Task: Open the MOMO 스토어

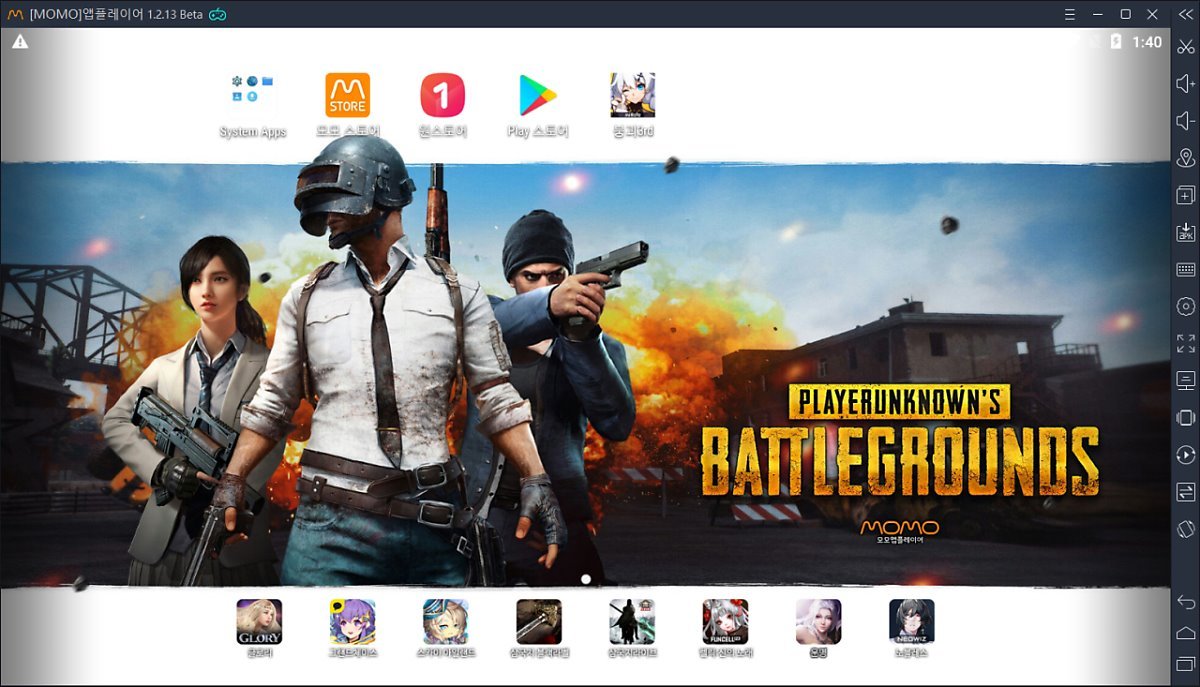Action: click(x=346, y=94)
